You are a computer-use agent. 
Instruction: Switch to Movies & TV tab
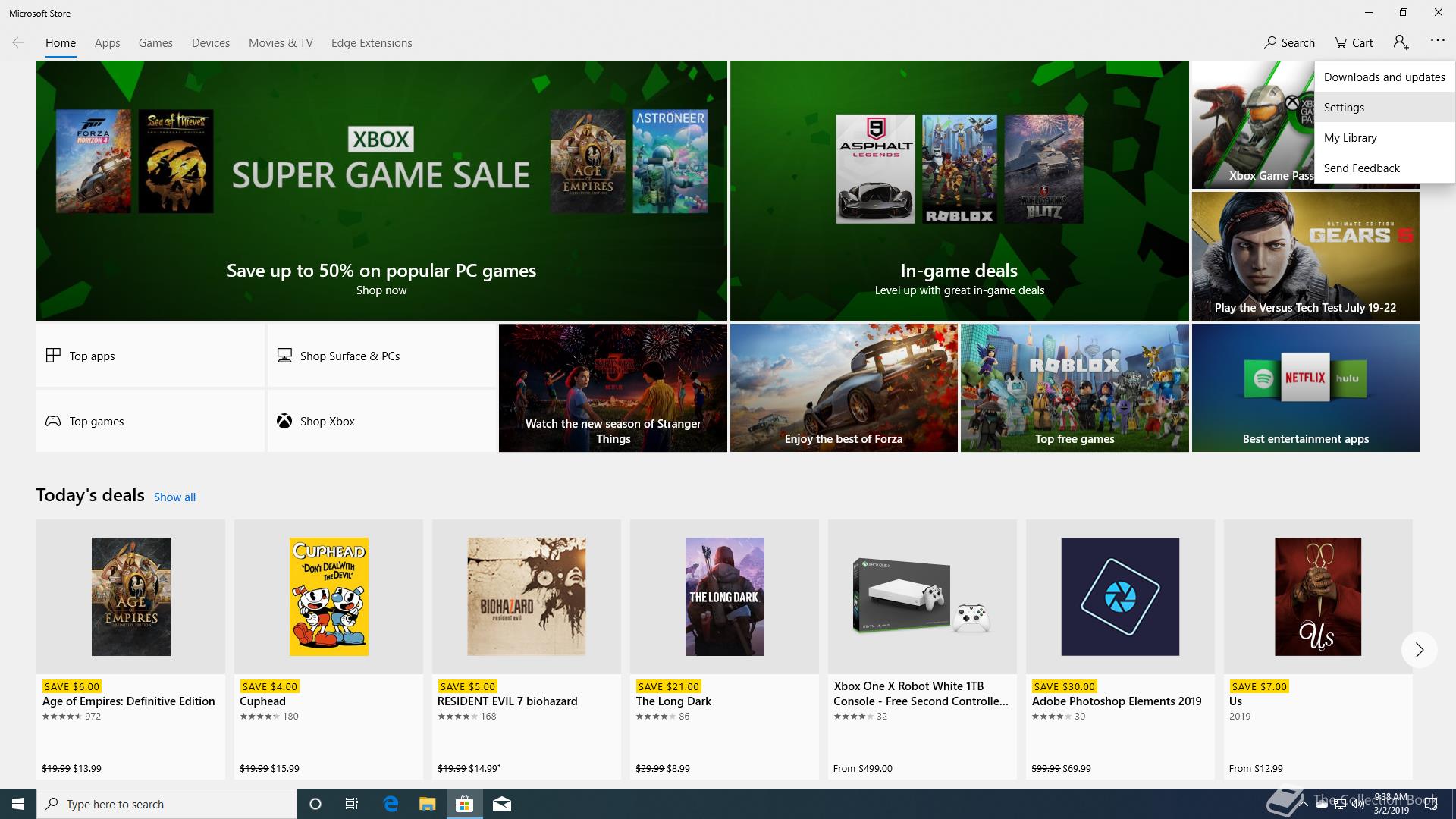tap(281, 43)
